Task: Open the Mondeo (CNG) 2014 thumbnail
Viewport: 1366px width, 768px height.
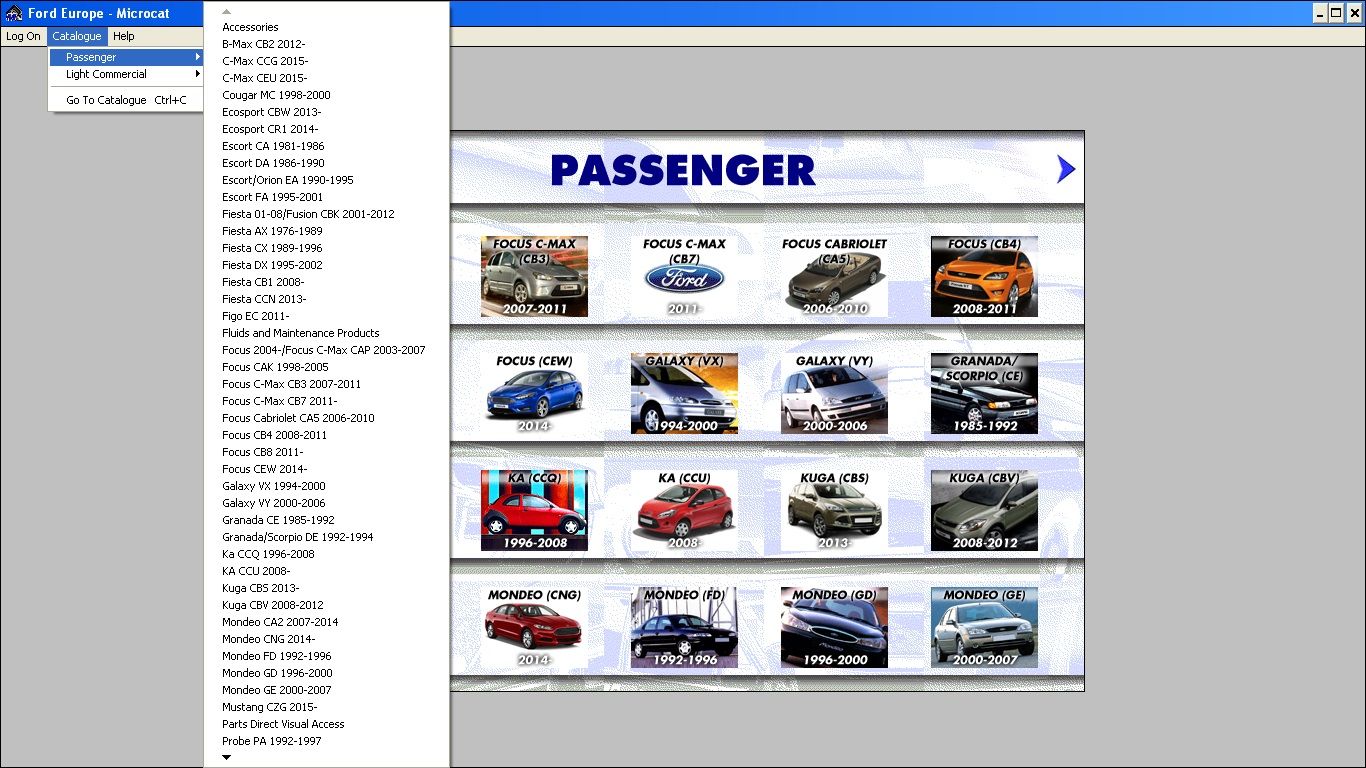Action: 534,627
